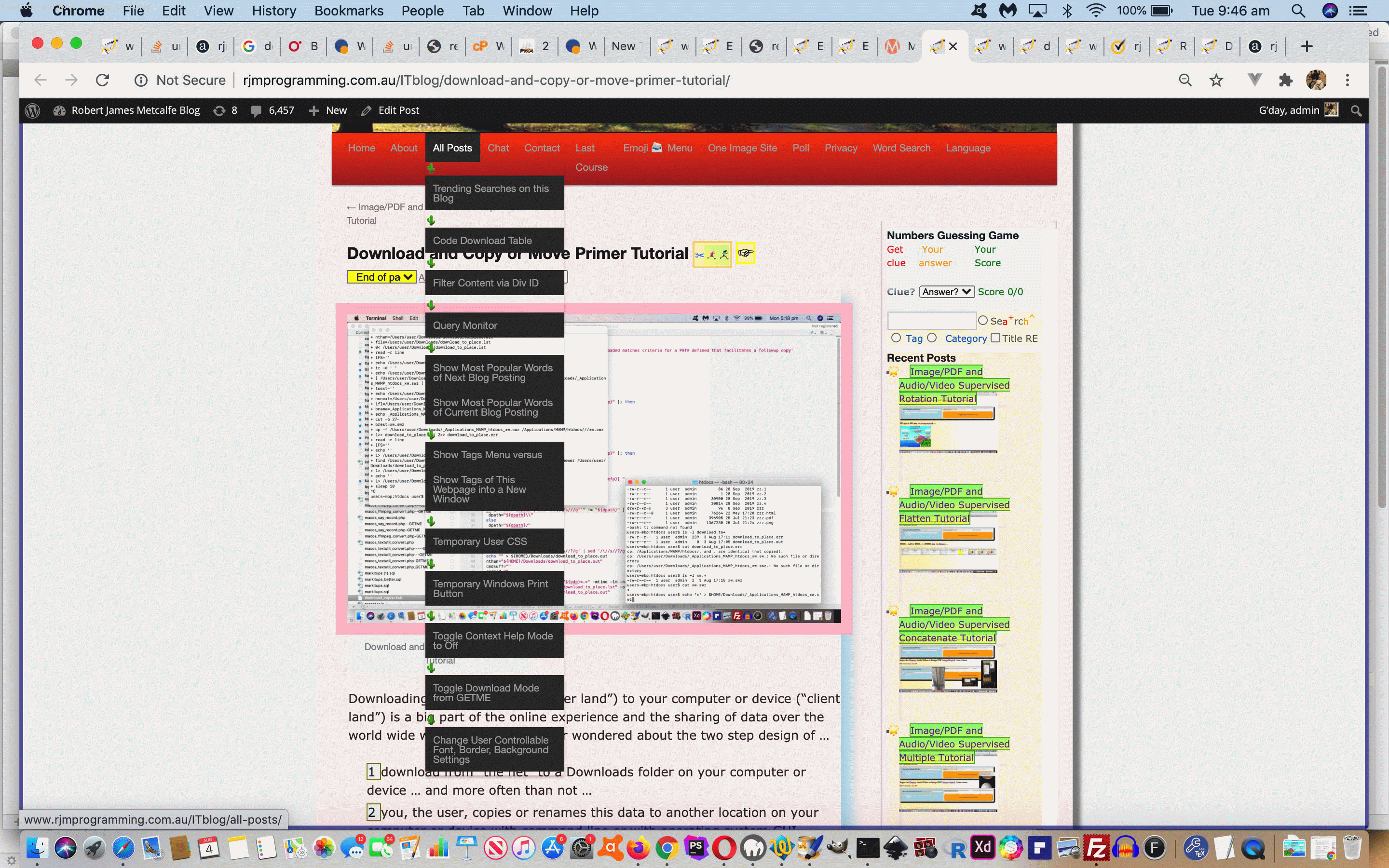This screenshot has width=1389, height=868.
Task: Select Code Download Table menu entry
Action: click(x=494, y=241)
